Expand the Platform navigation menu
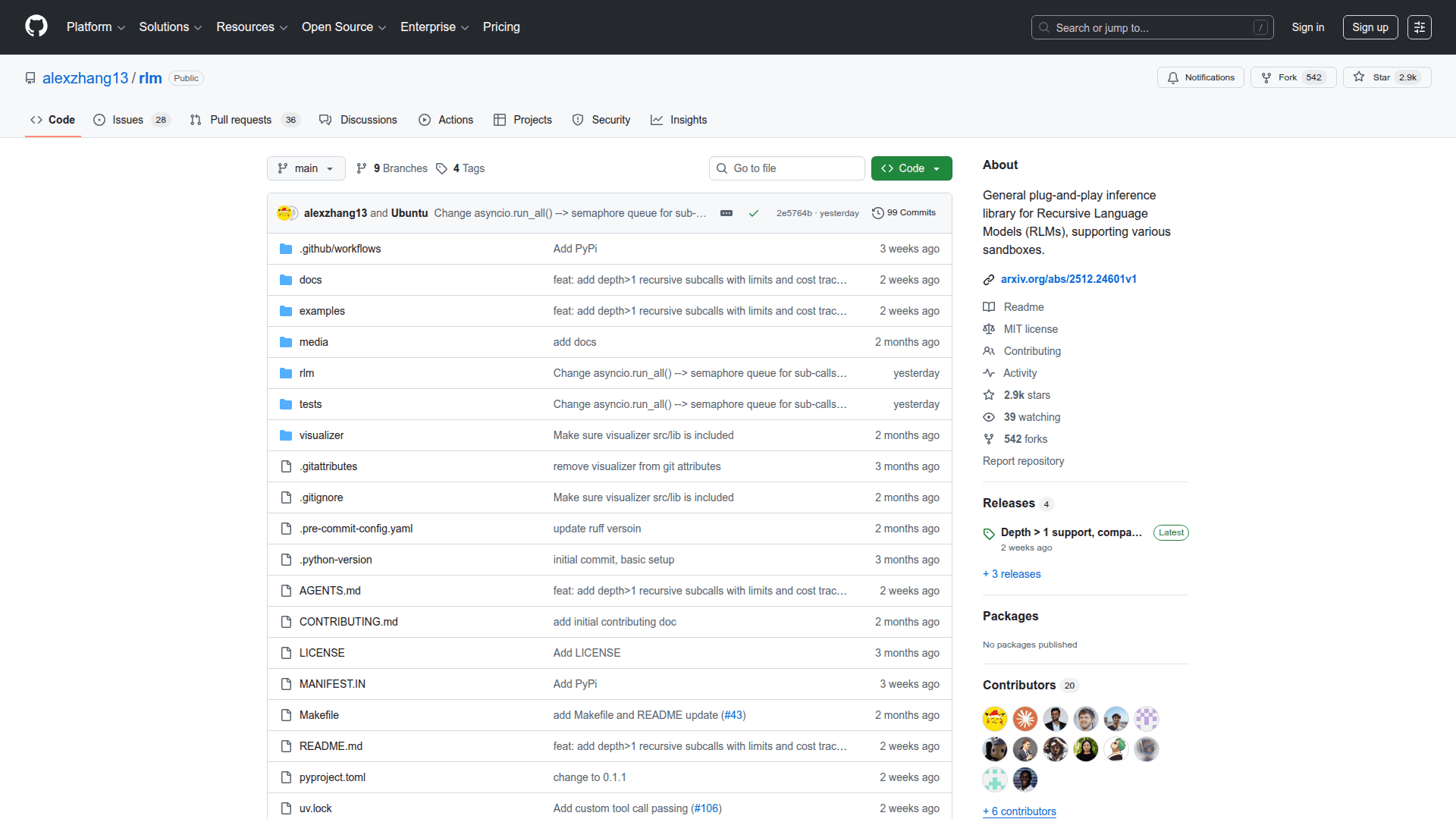Viewport: 1456px width, 819px height. (x=96, y=27)
